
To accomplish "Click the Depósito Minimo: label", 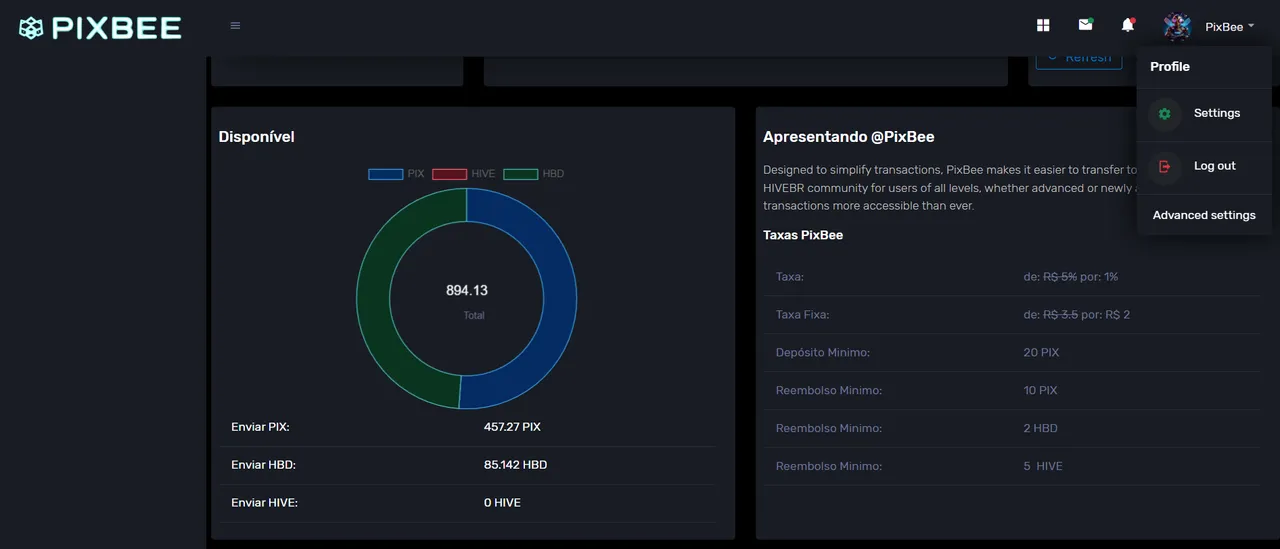I will [823, 353].
